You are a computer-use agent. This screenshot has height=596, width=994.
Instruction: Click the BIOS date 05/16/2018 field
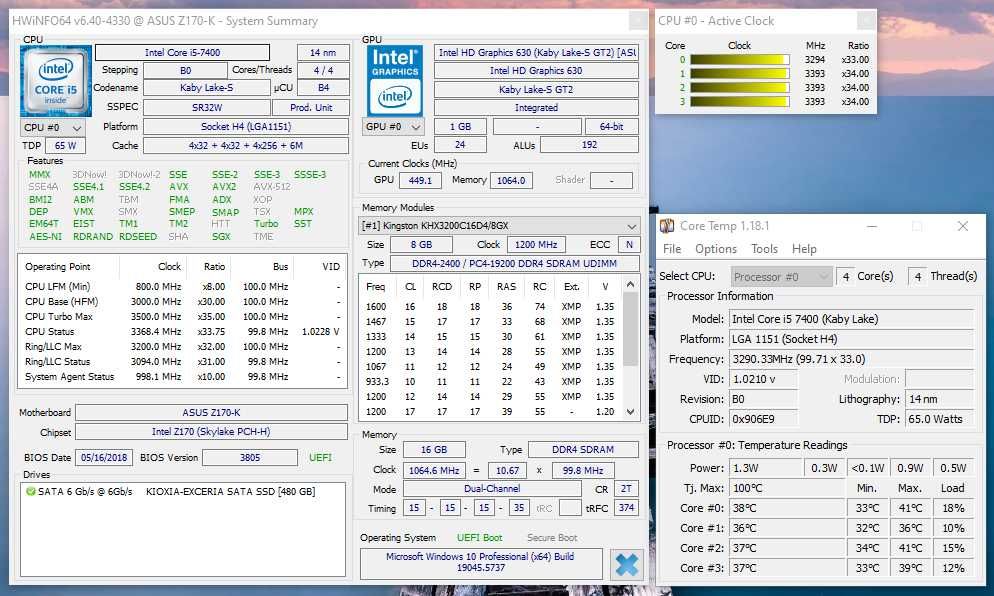point(104,457)
